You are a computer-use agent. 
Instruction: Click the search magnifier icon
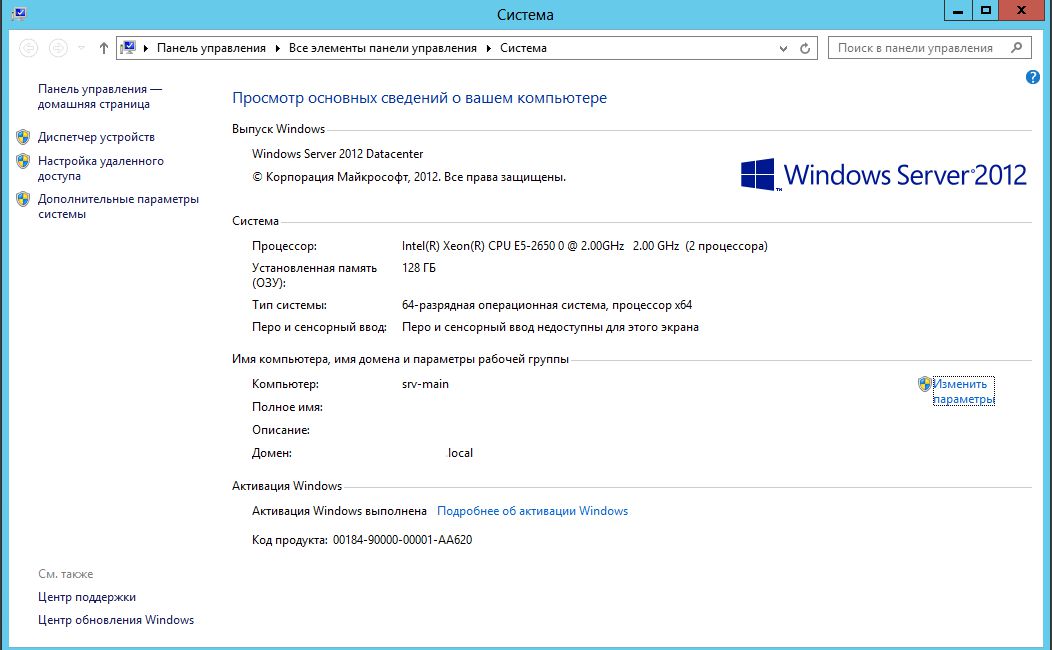(x=1016, y=48)
